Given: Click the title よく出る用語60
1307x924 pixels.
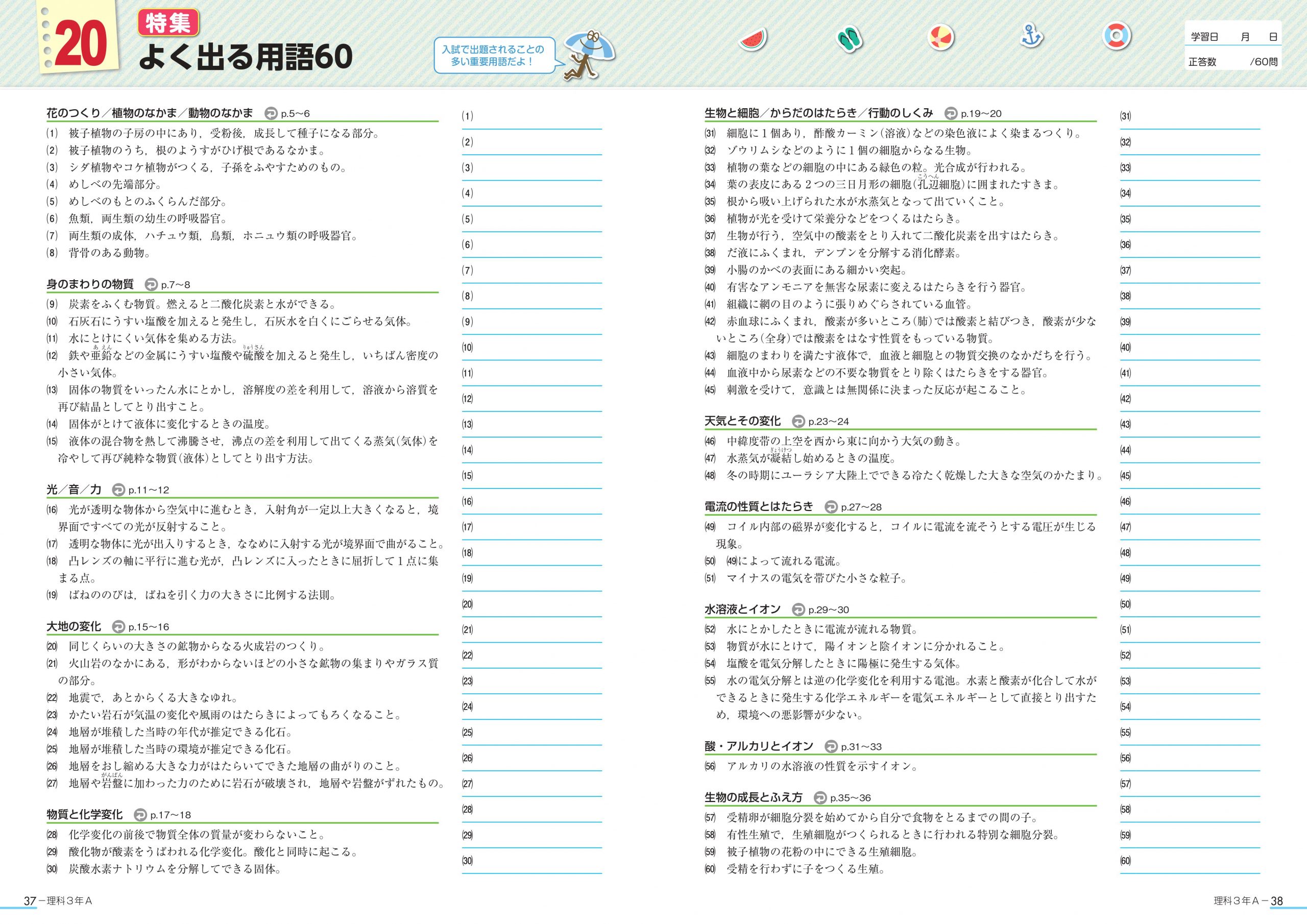Looking at the screenshot, I should 246,58.
